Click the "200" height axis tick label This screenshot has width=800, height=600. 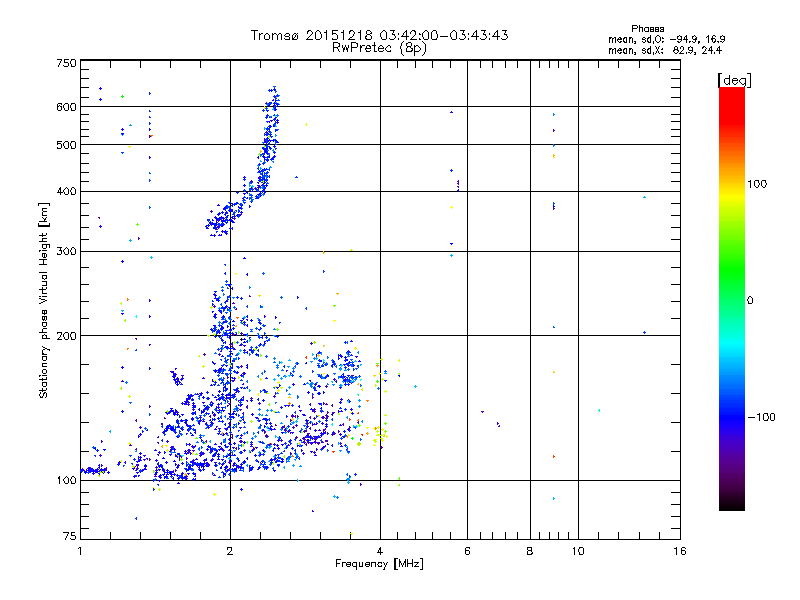pos(66,336)
